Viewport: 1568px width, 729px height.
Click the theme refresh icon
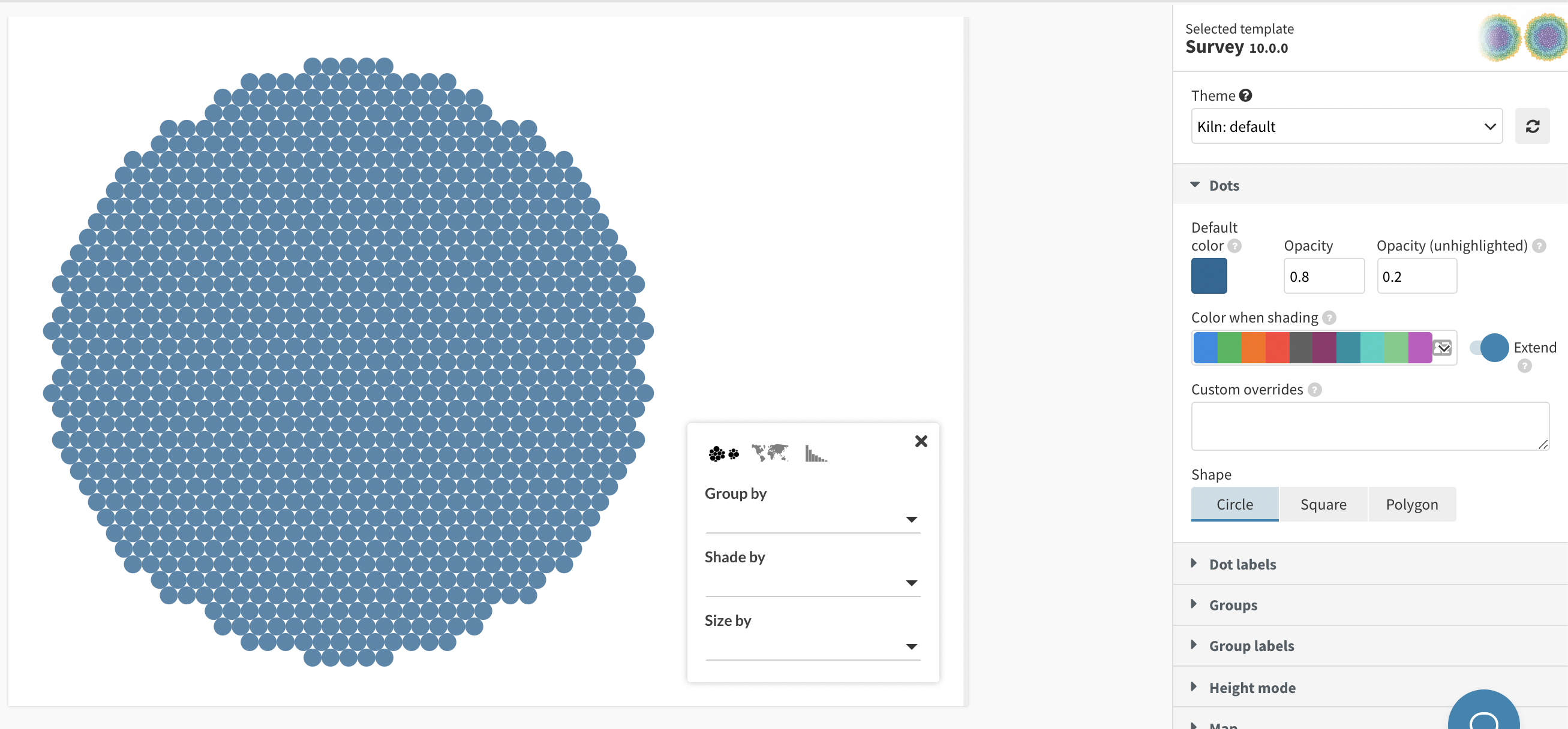pos(1531,126)
